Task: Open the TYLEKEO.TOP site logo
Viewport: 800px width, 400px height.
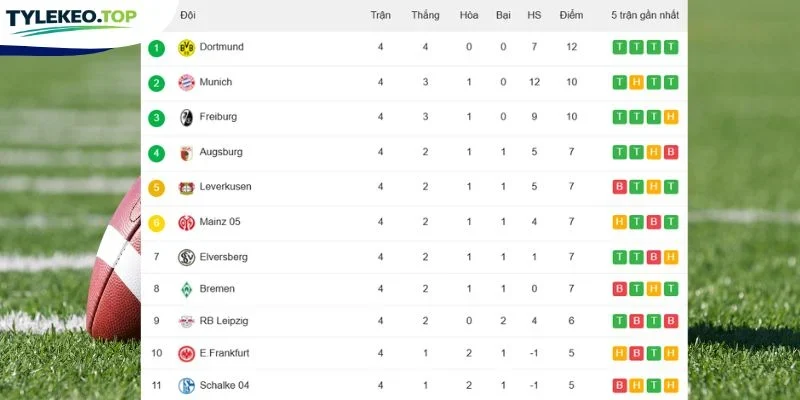Action: pos(71,21)
